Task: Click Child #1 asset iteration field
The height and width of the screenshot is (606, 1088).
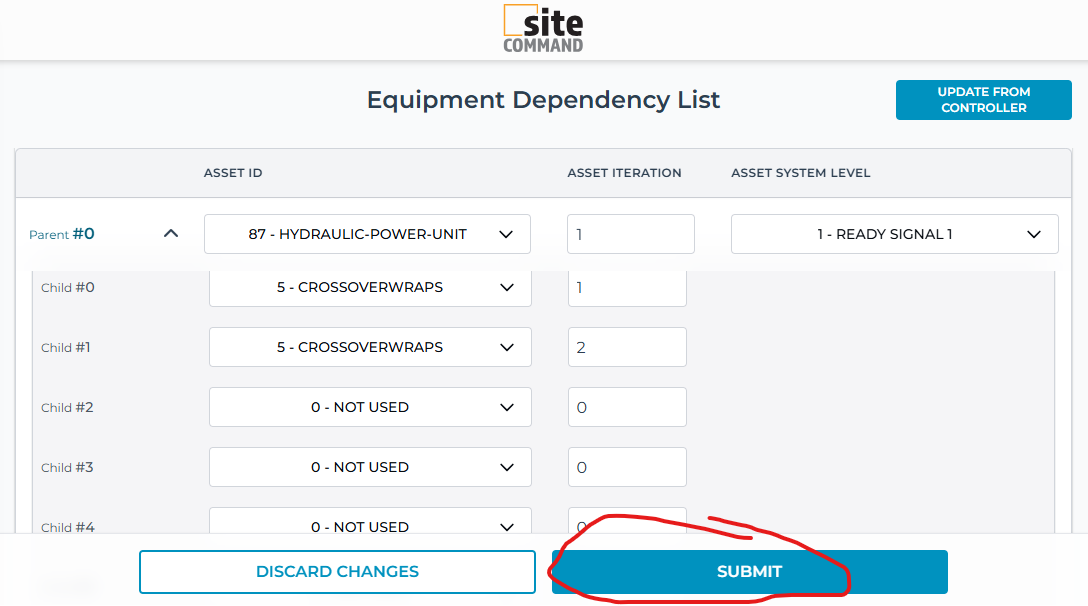Action: [626, 348]
